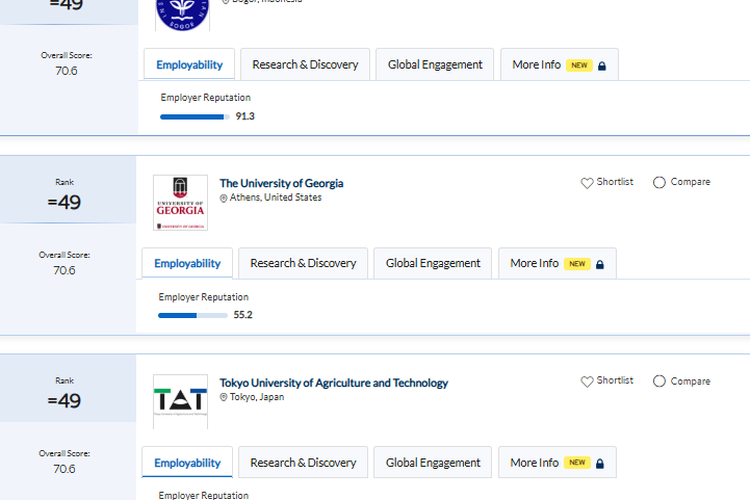Click the Tokyo University of Agriculture logo

180,401
